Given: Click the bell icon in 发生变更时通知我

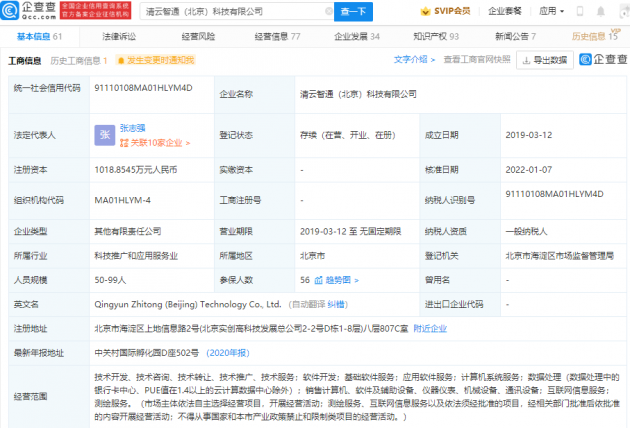Looking at the screenshot, I should [121, 61].
